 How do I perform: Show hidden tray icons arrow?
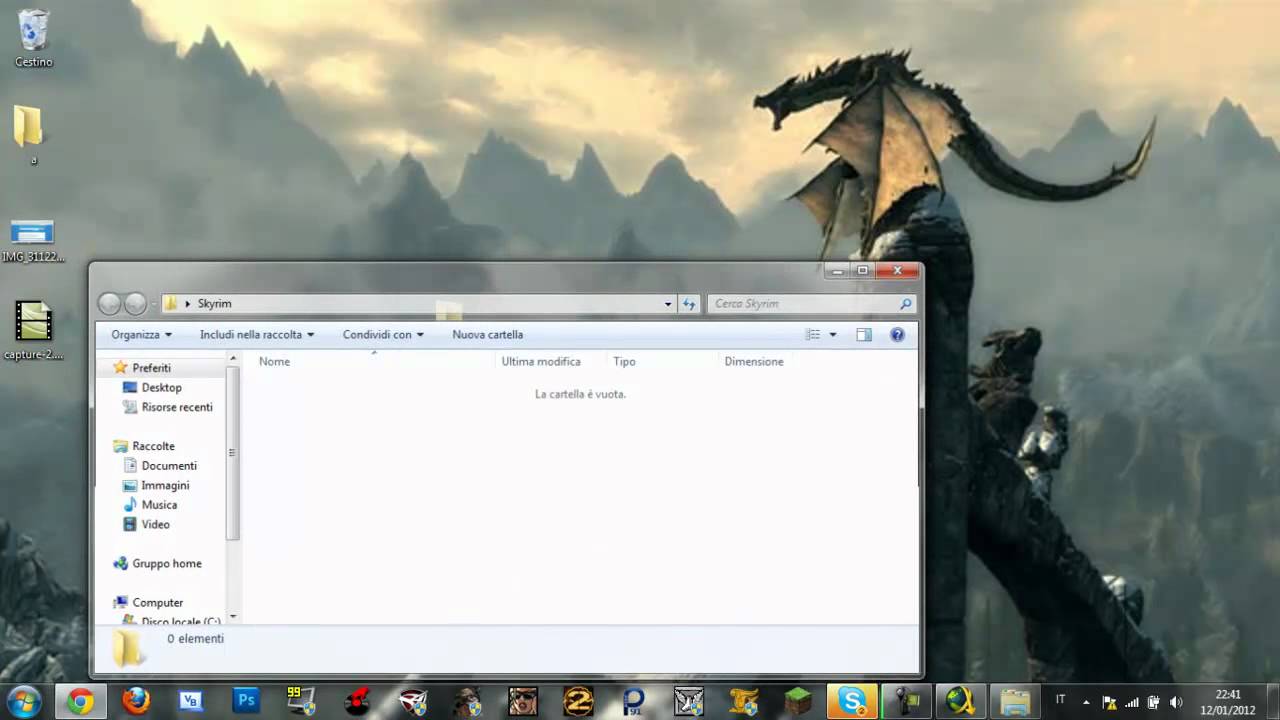[x=1088, y=702]
